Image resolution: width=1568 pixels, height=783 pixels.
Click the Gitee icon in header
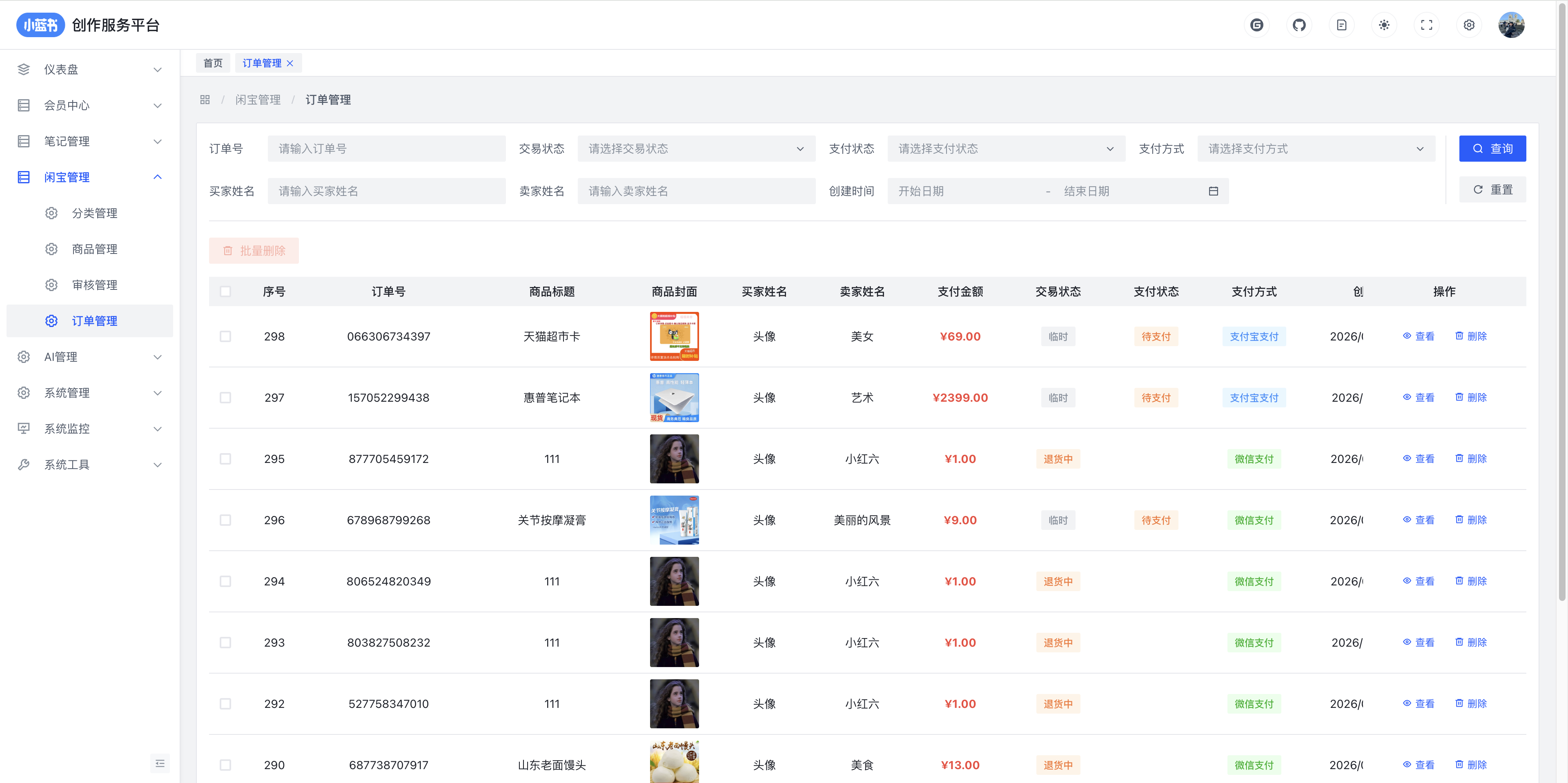(1256, 25)
